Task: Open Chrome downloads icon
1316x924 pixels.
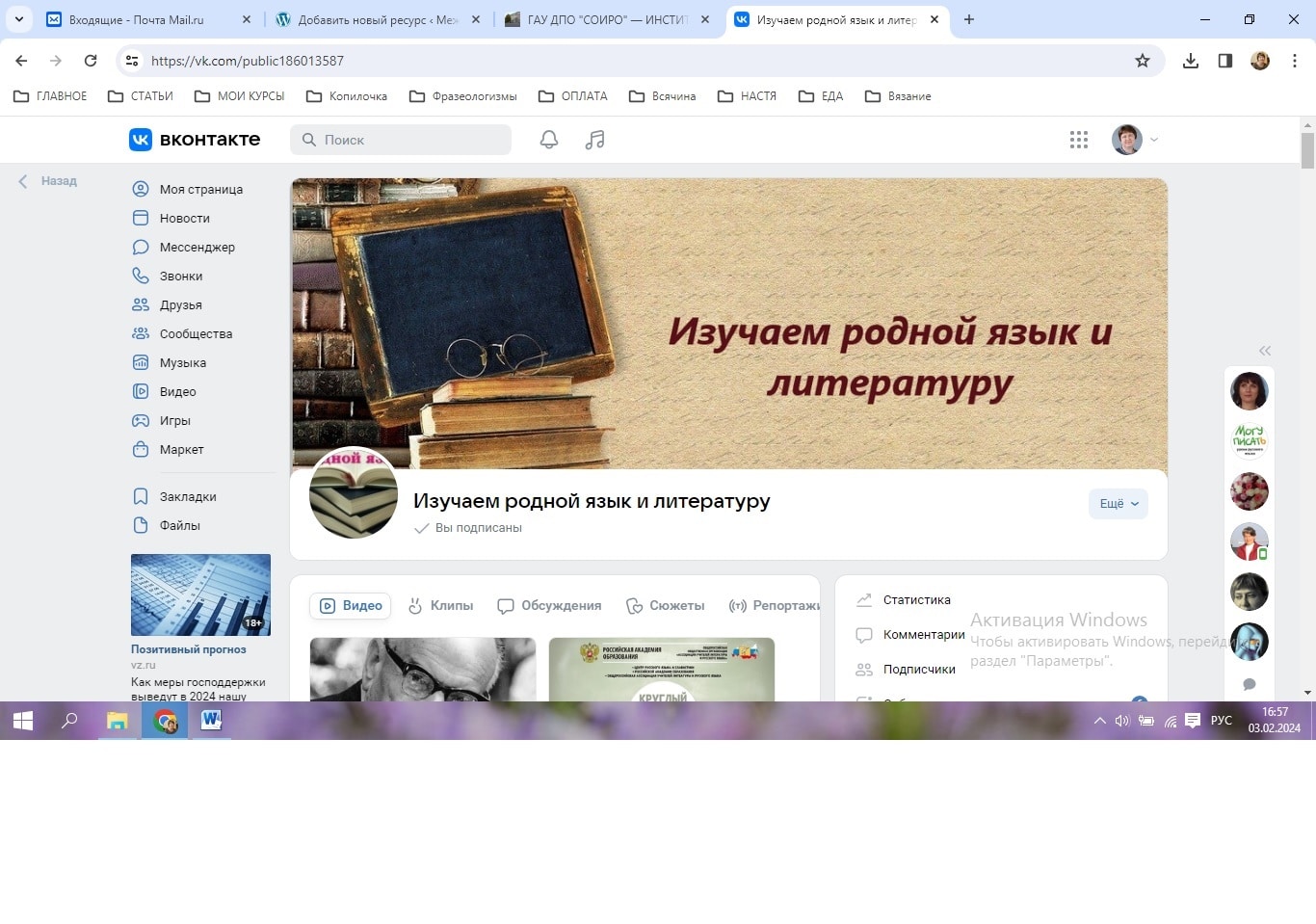Action: coord(1191,61)
